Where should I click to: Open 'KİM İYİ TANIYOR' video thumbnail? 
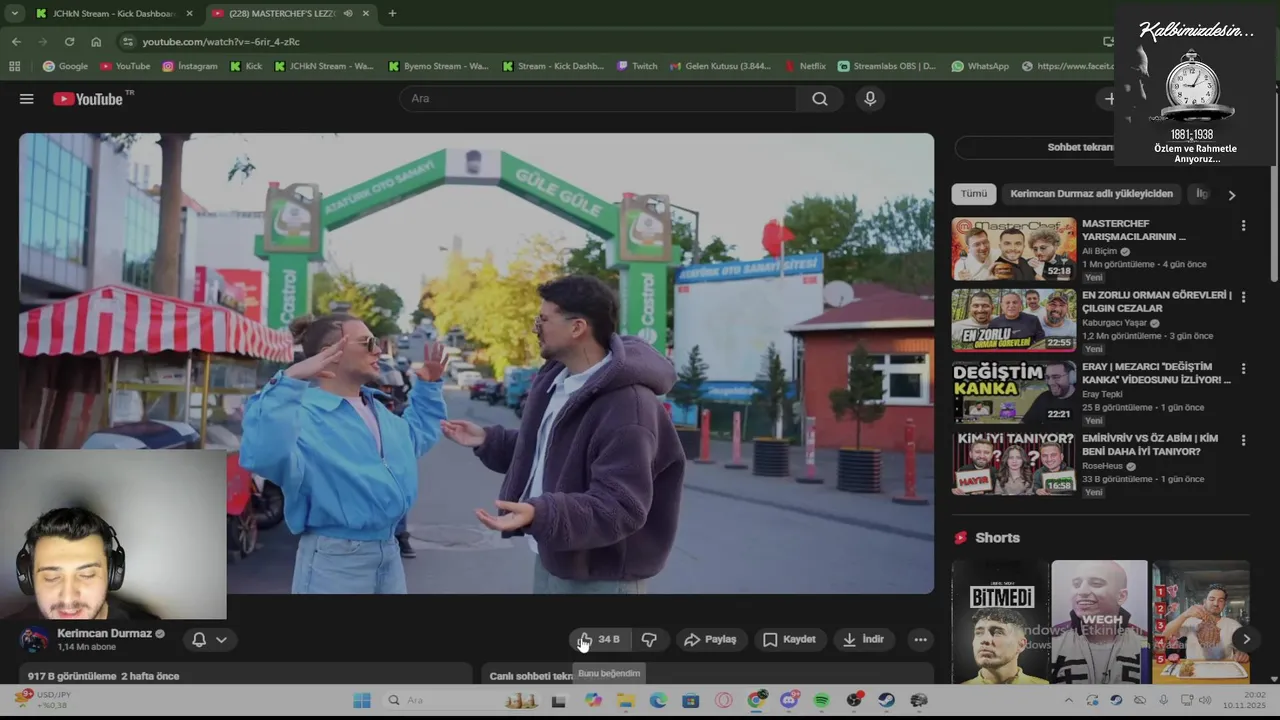tap(1014, 463)
